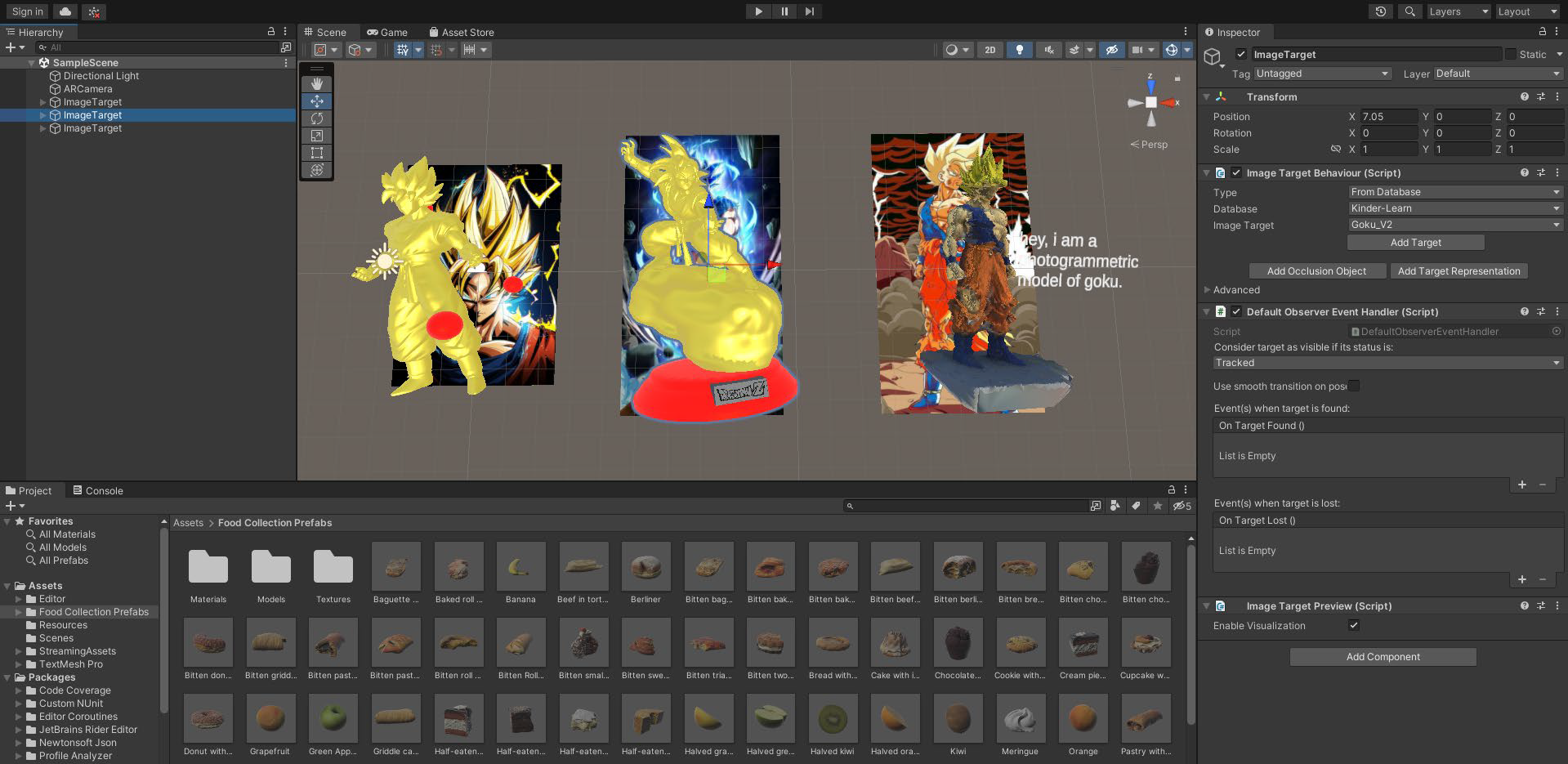Click the Position X input field
This screenshot has height=764, width=1568.
tap(1387, 117)
